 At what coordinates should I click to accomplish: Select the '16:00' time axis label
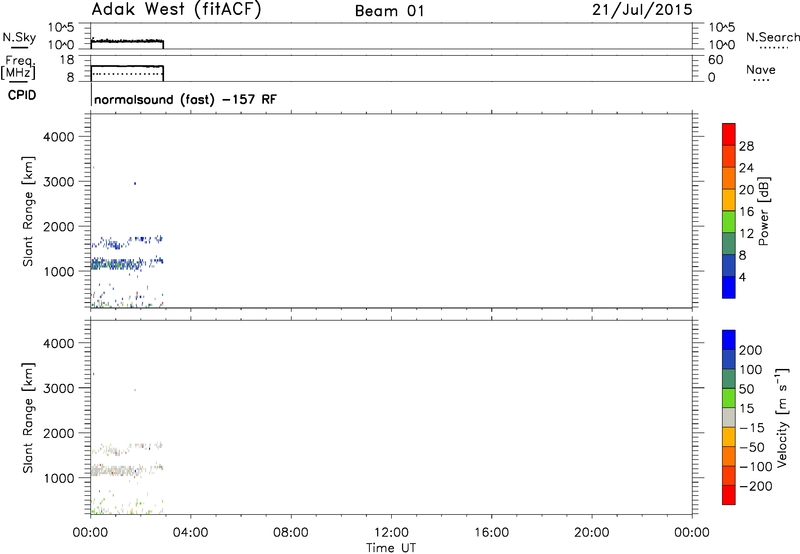click(491, 533)
